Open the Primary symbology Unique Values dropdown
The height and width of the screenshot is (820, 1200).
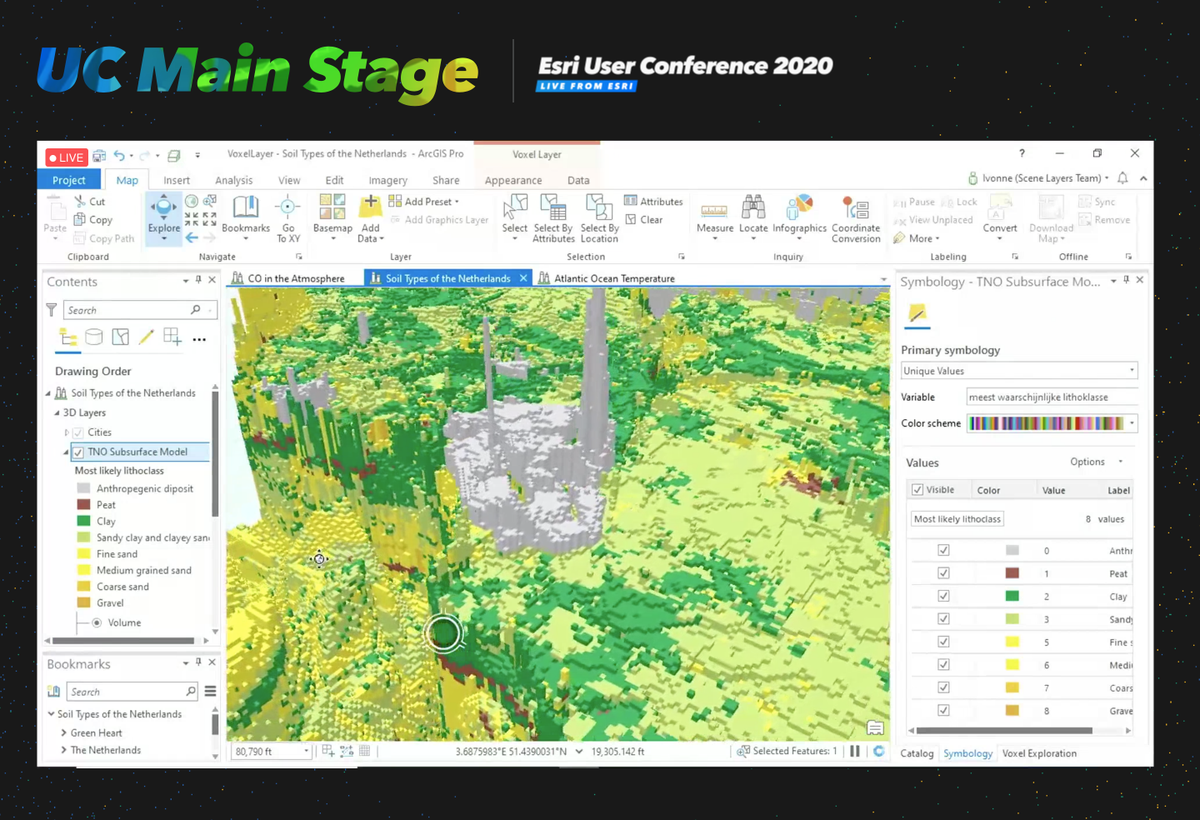(1019, 371)
